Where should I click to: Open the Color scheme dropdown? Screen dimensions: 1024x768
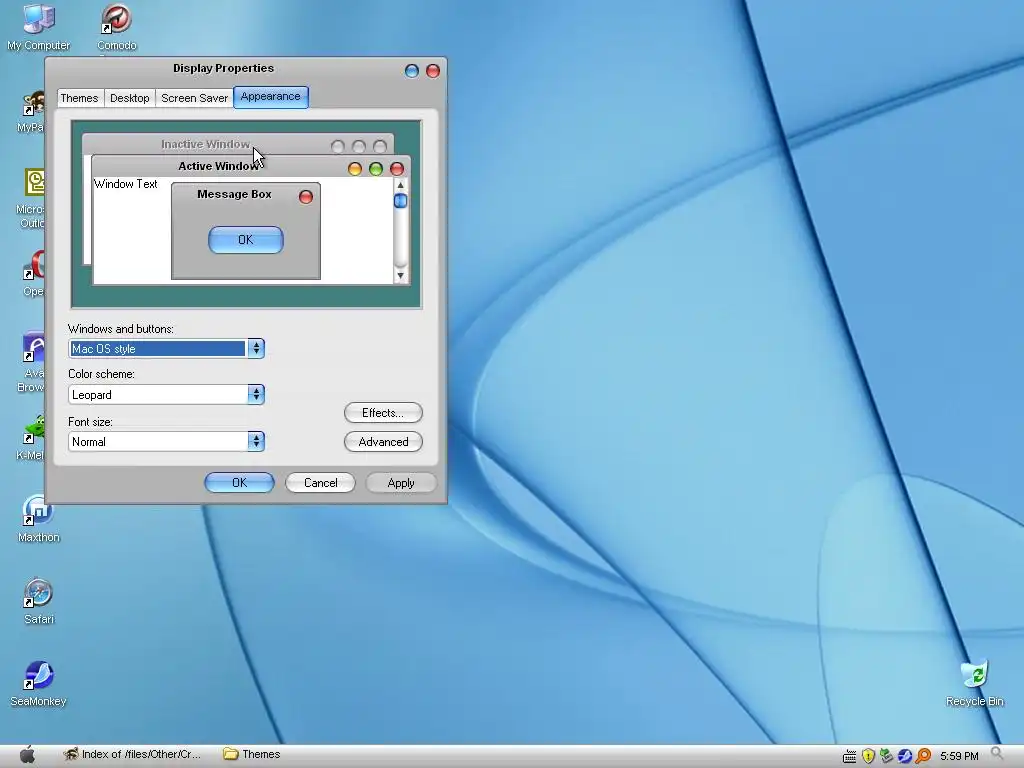166,394
